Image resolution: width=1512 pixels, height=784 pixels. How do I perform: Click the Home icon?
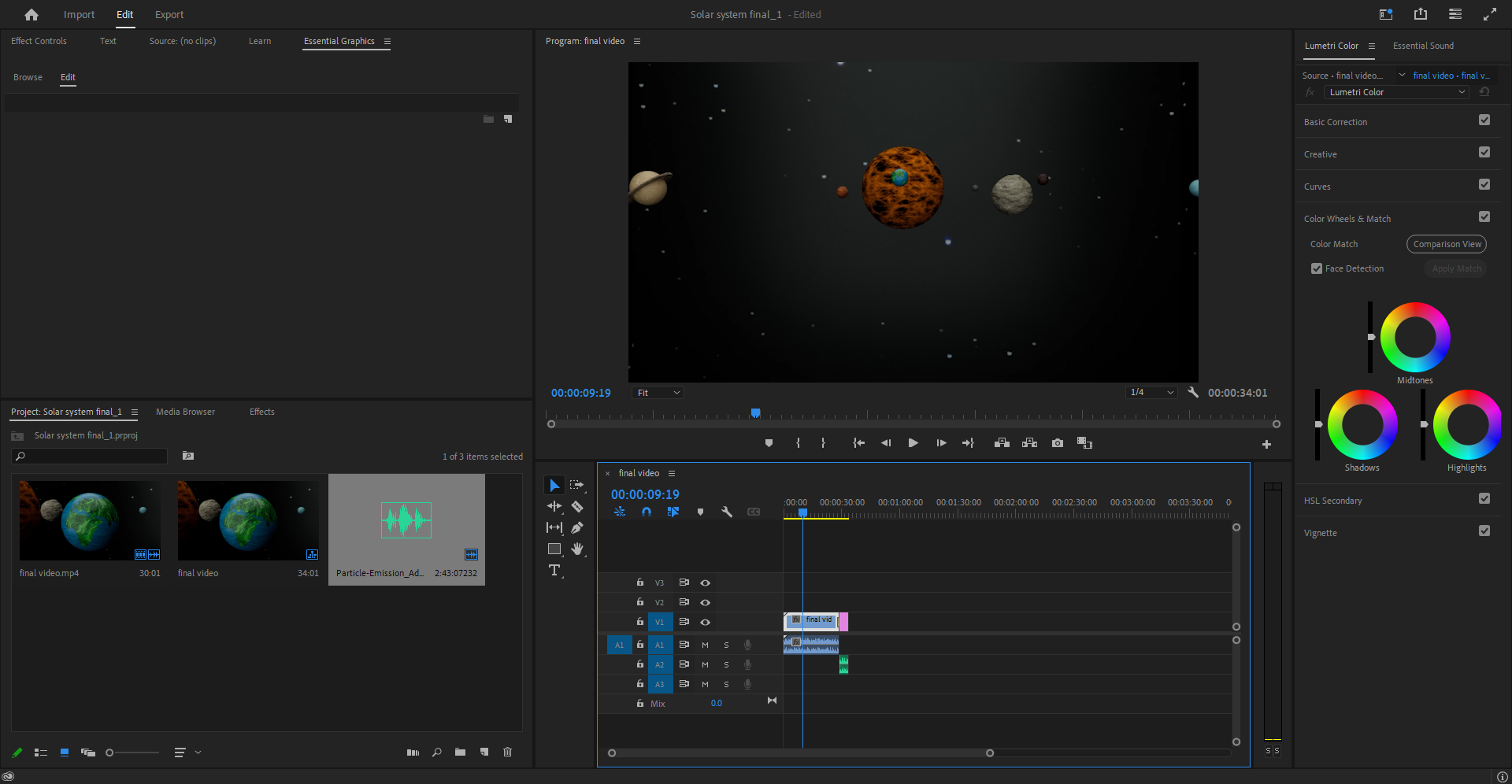click(31, 15)
